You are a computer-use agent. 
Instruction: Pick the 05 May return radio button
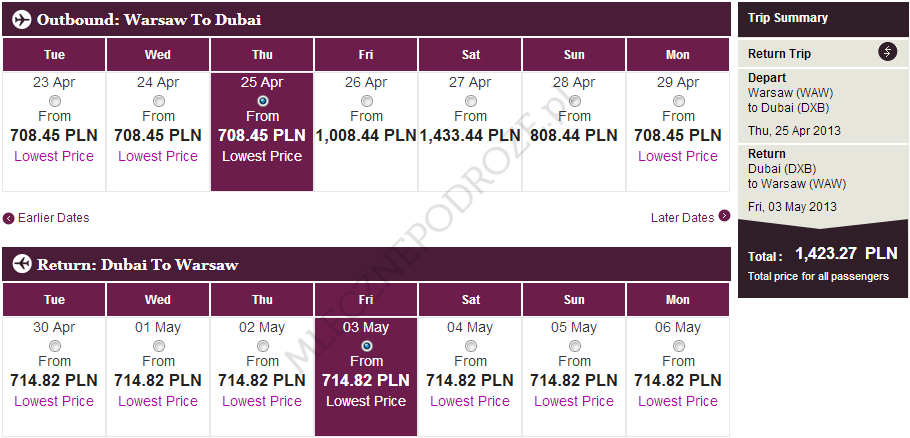[575, 346]
